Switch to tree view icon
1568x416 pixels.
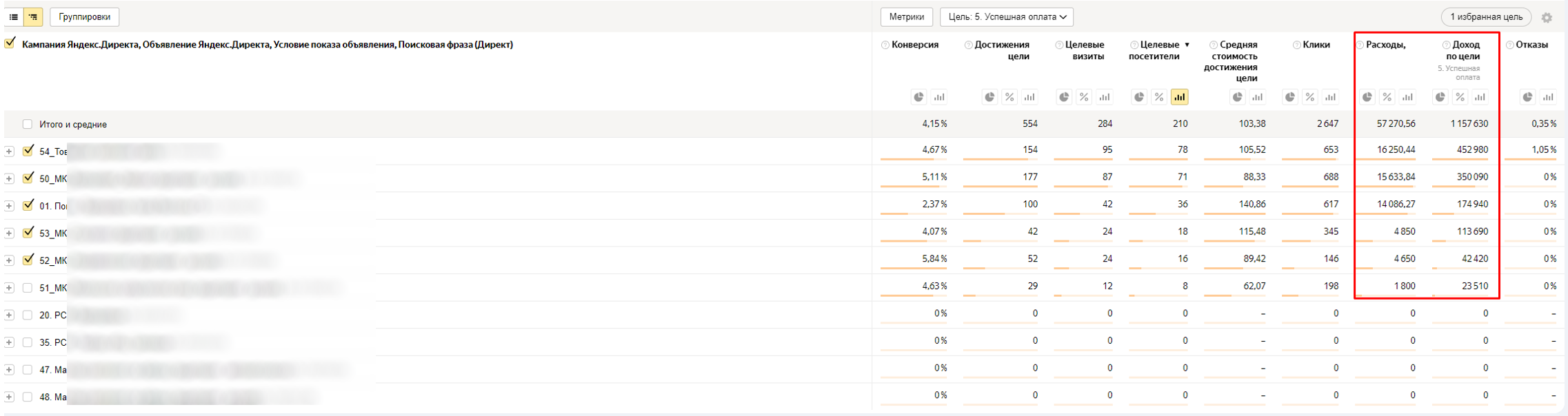click(x=33, y=17)
